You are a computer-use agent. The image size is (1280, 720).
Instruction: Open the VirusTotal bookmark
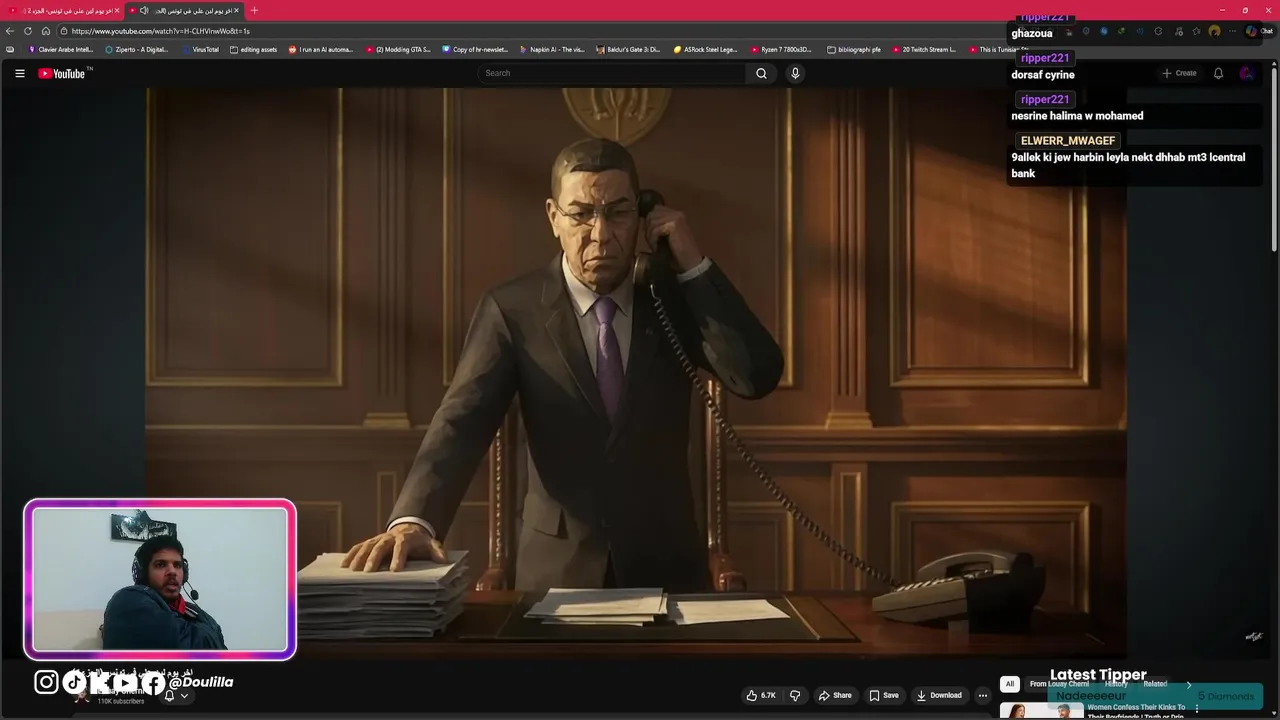click(x=201, y=49)
